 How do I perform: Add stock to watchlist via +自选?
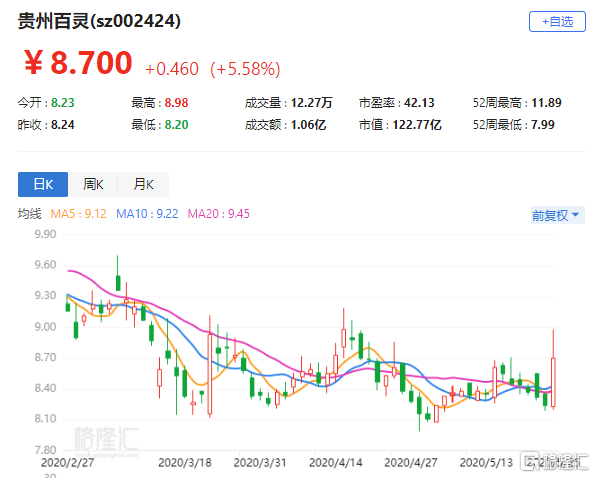coord(557,22)
